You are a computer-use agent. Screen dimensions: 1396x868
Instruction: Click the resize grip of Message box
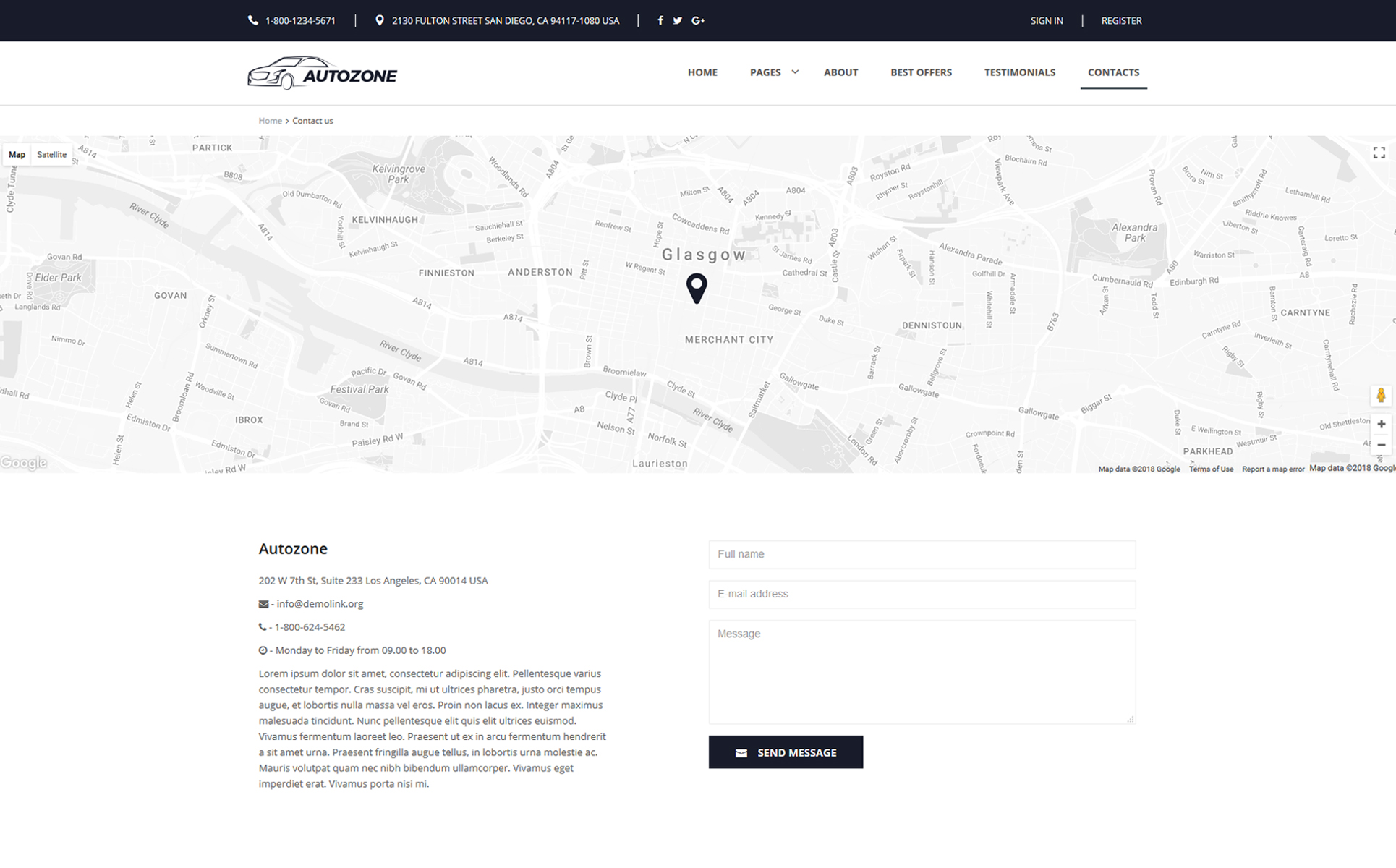(x=1131, y=719)
